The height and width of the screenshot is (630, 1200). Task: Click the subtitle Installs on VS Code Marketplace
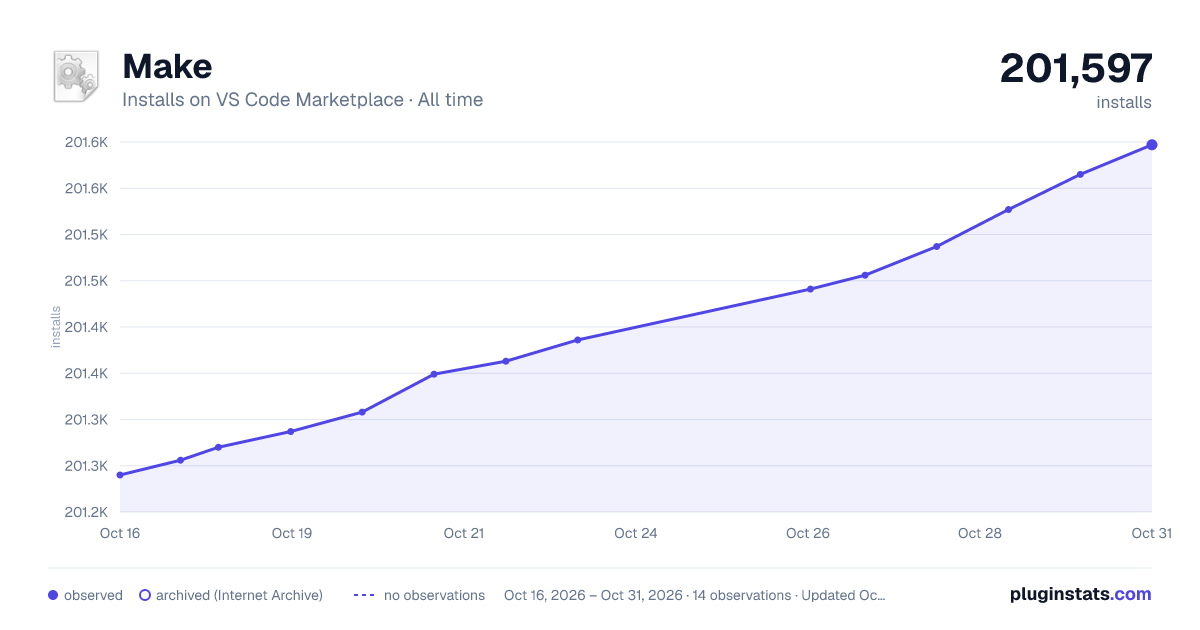tap(263, 100)
